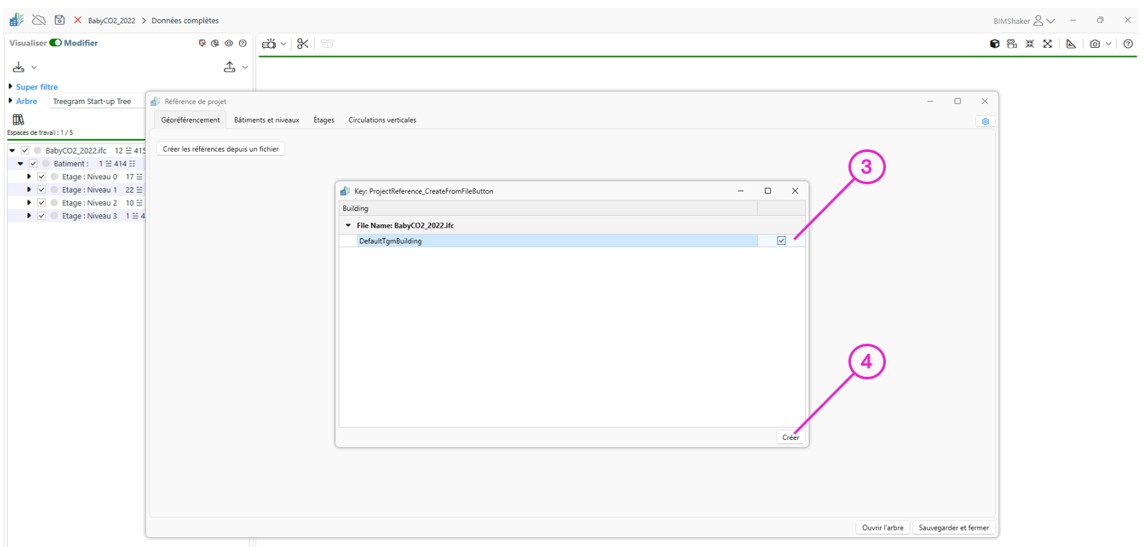
Task: Click the scissors cut tool icon
Action: pyautogui.click(x=302, y=44)
